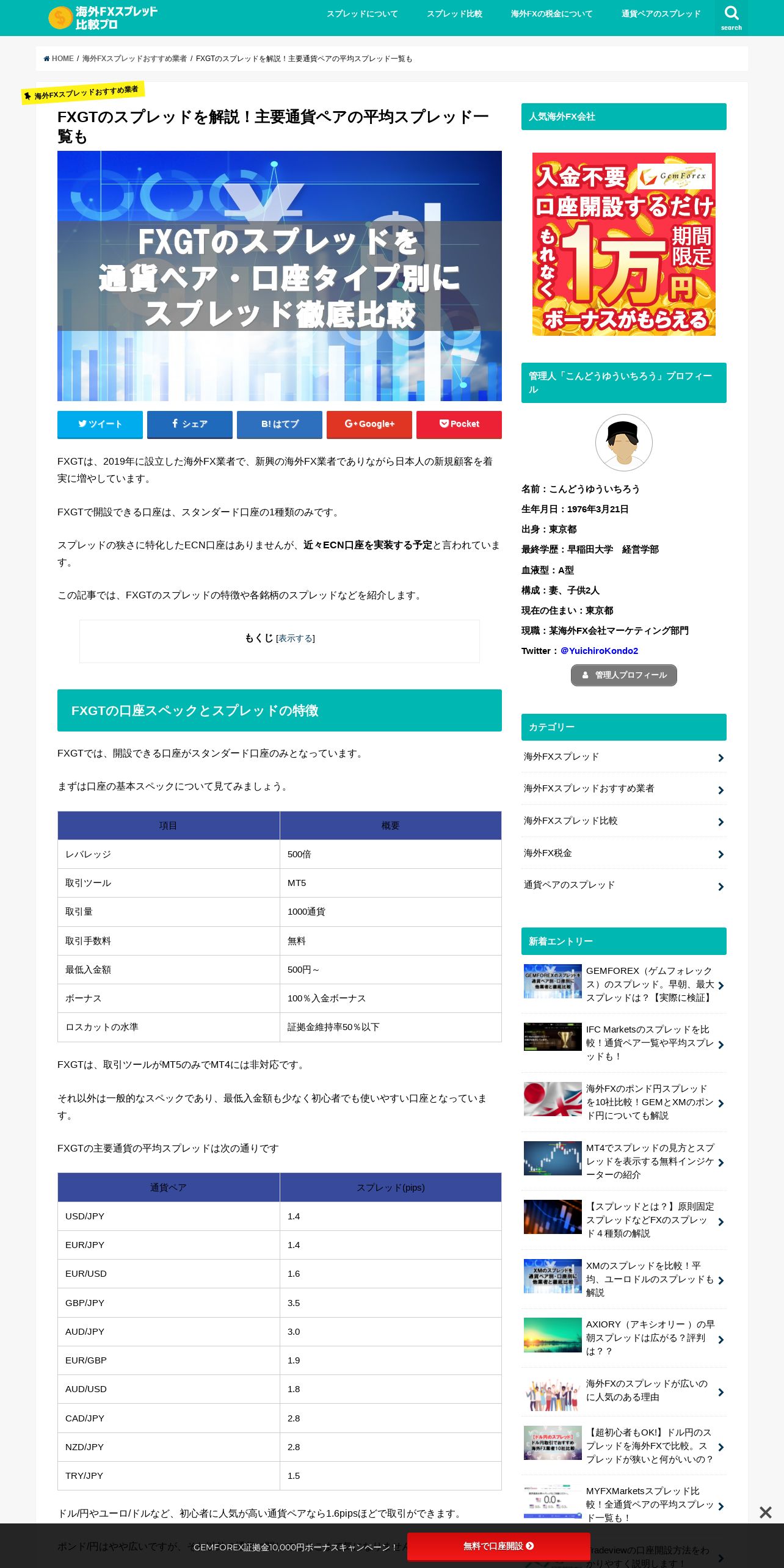The image size is (784, 1568).
Task: Bookmark with the B! はてブ button
Action: [x=280, y=424]
